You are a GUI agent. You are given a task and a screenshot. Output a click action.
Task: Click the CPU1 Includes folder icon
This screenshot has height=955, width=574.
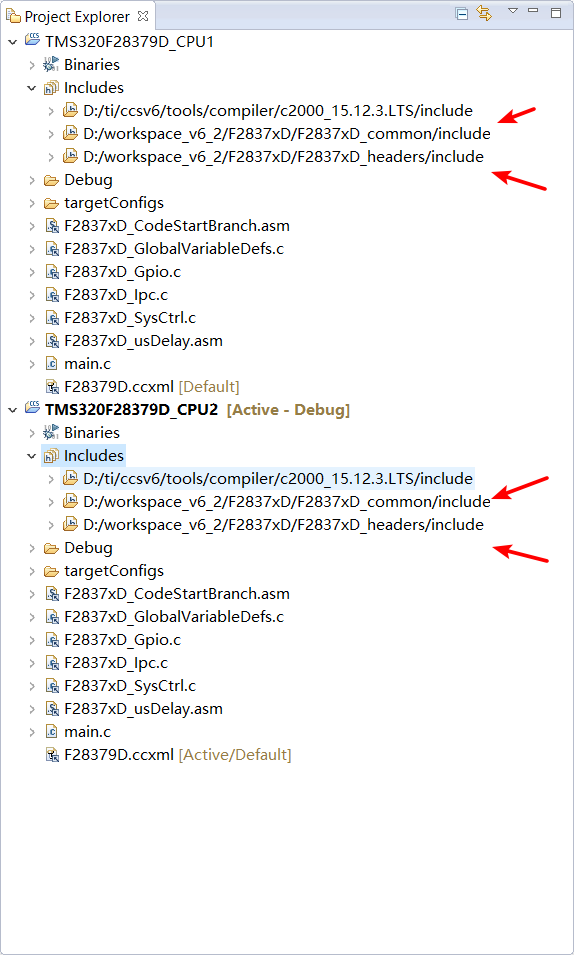51,88
